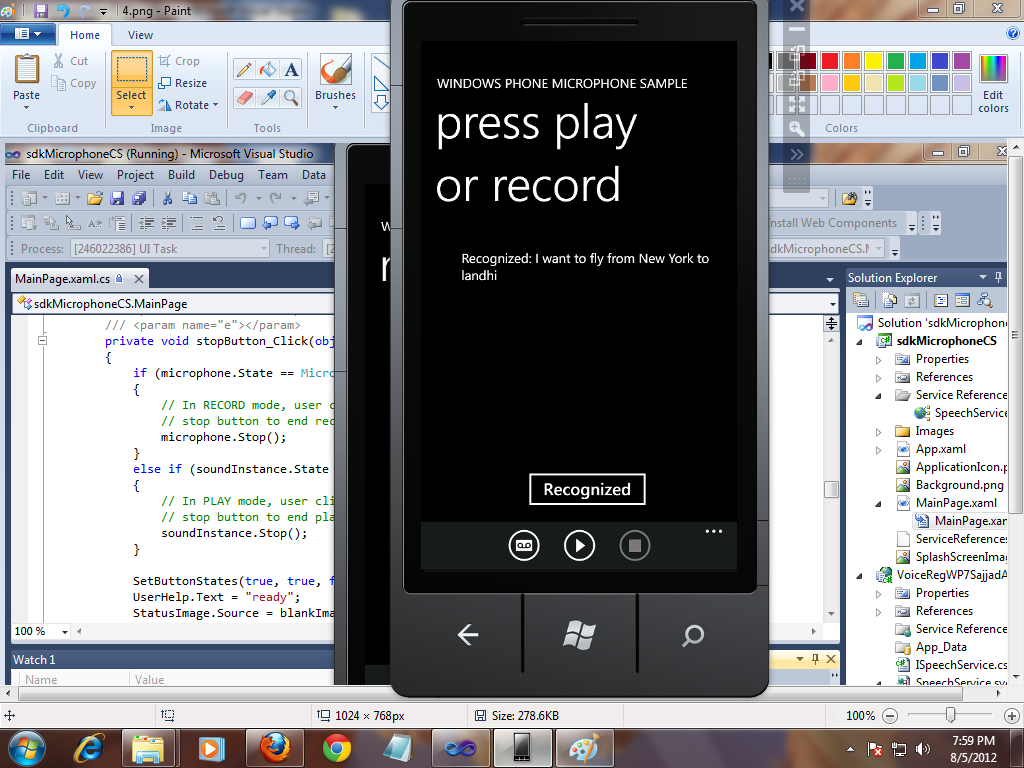Open the Build menu in Visual Studio
The image size is (1024, 768).
click(x=181, y=175)
